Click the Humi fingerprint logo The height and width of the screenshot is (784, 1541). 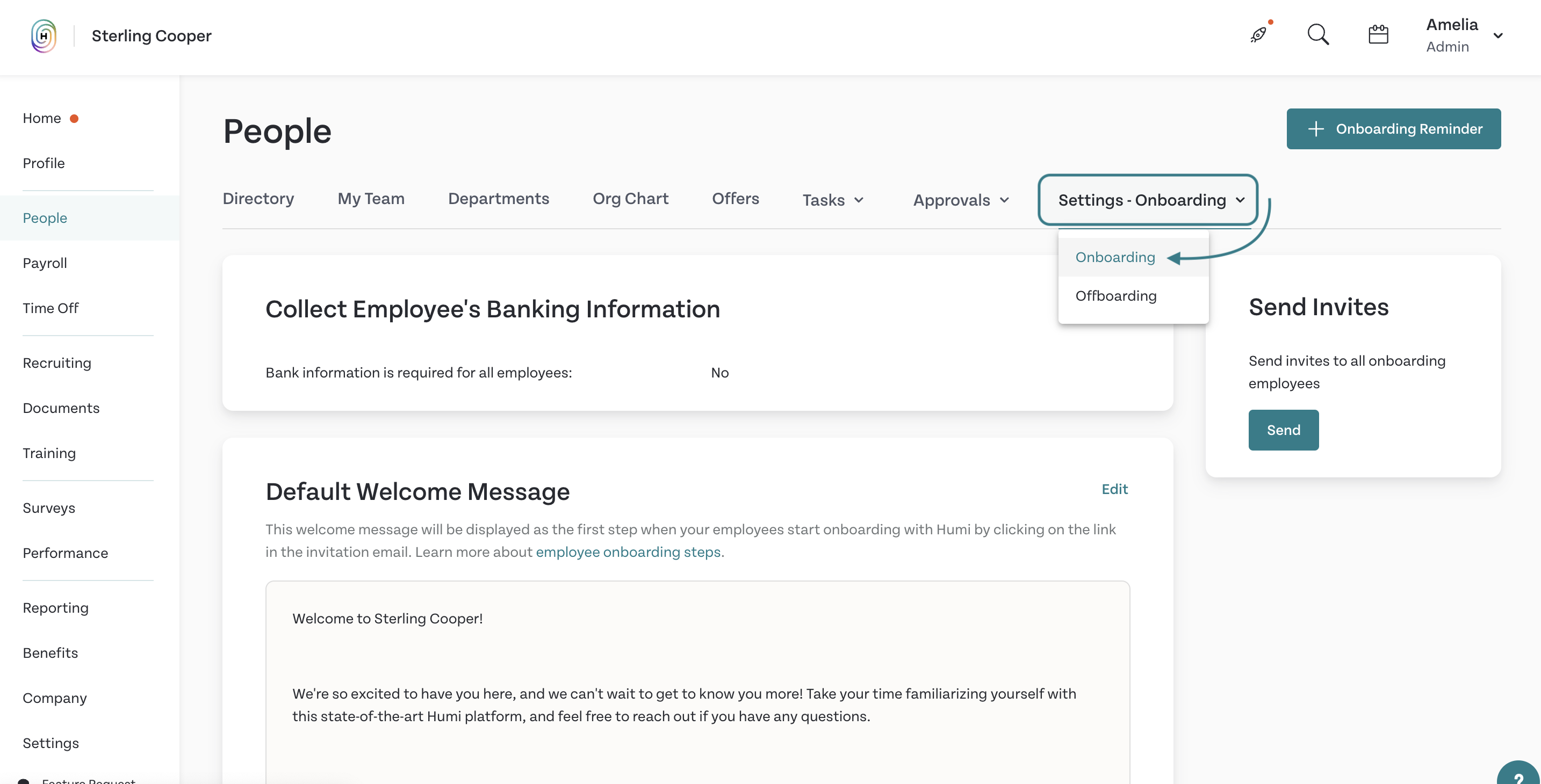(x=44, y=36)
